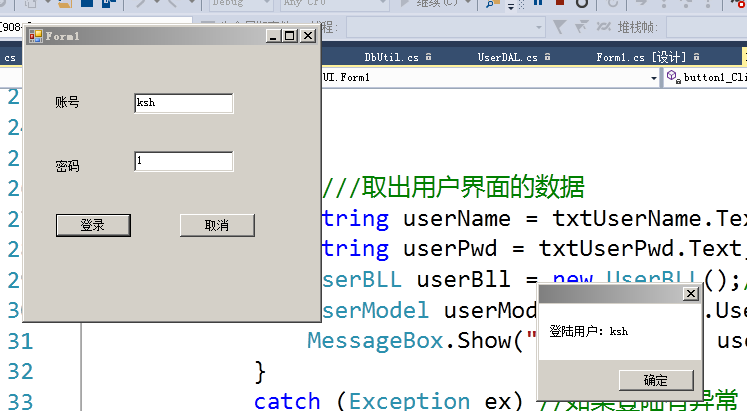Image resolution: width=747 pixels, height=411 pixels.
Task: Click the funnel filter icon in debug toolbar
Action: 559,27
